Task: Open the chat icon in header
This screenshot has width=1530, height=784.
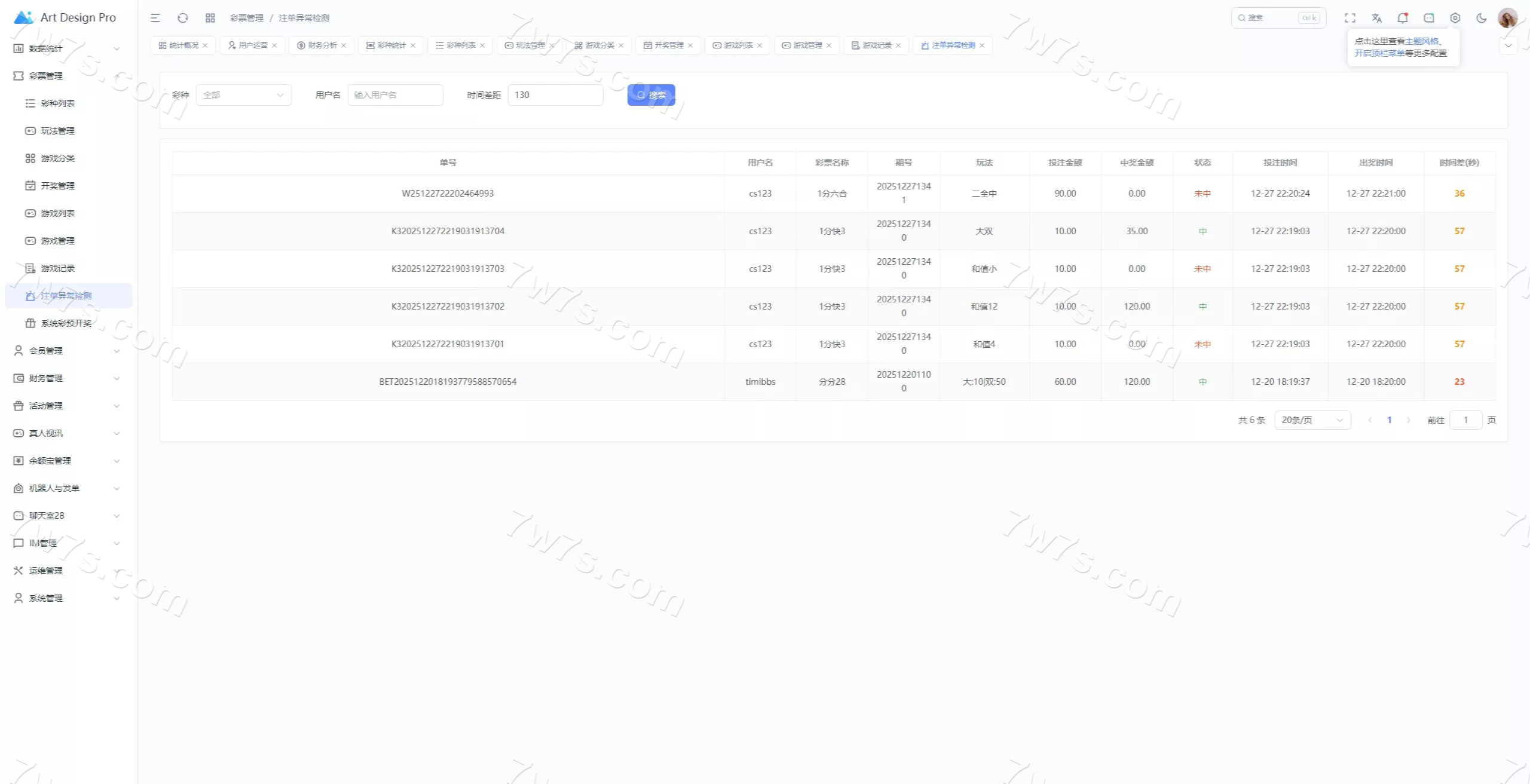Action: 1428,18
